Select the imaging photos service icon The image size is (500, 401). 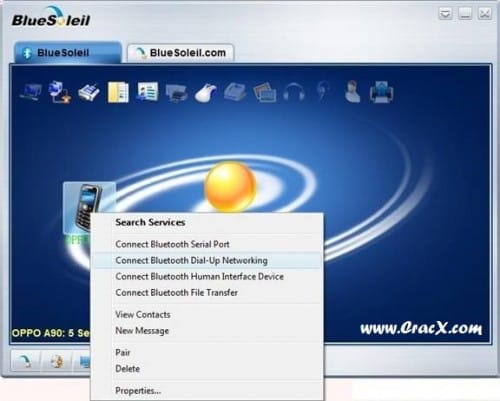pyautogui.click(x=265, y=92)
